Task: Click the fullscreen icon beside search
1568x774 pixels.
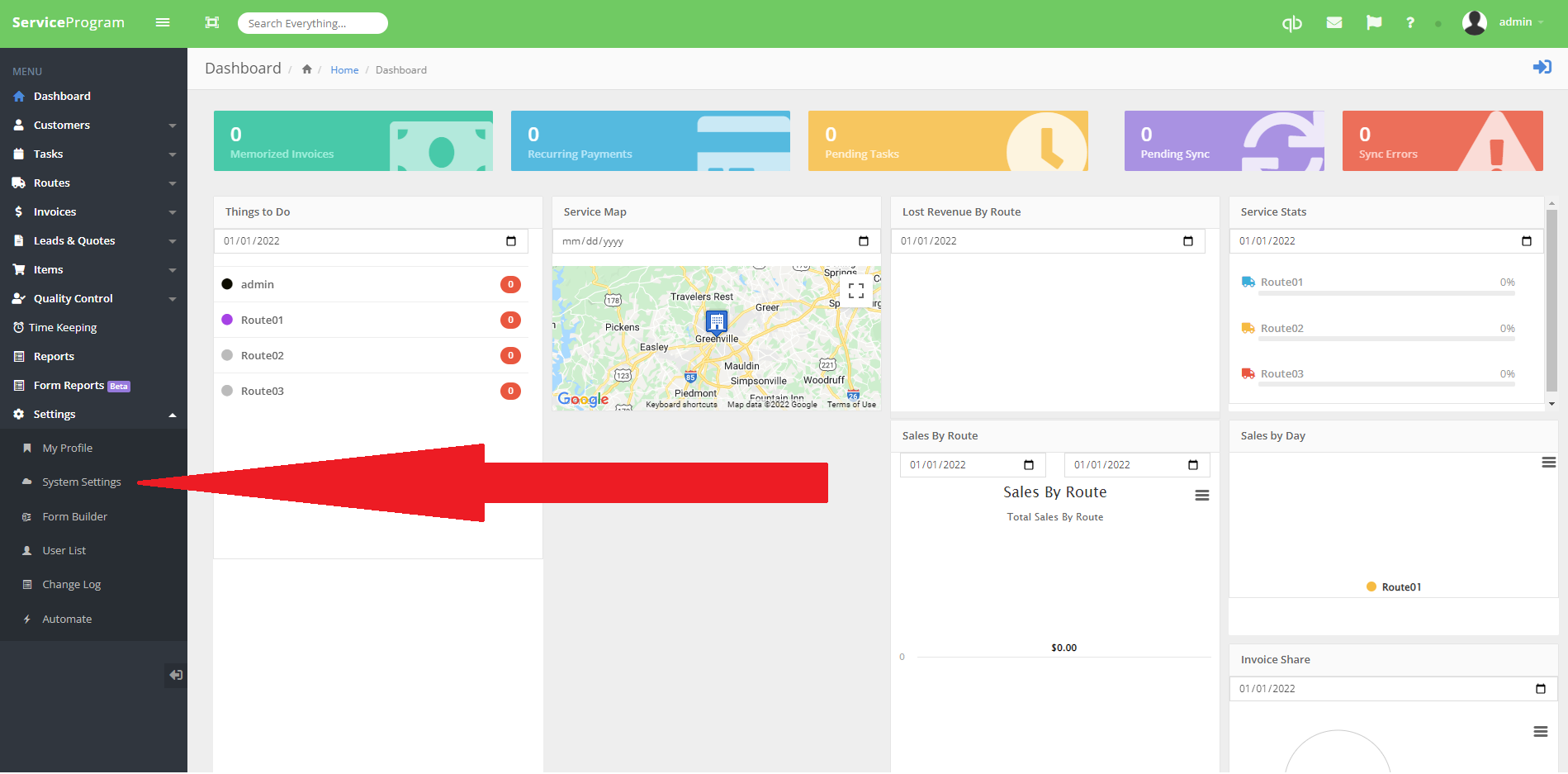Action: coord(212,22)
